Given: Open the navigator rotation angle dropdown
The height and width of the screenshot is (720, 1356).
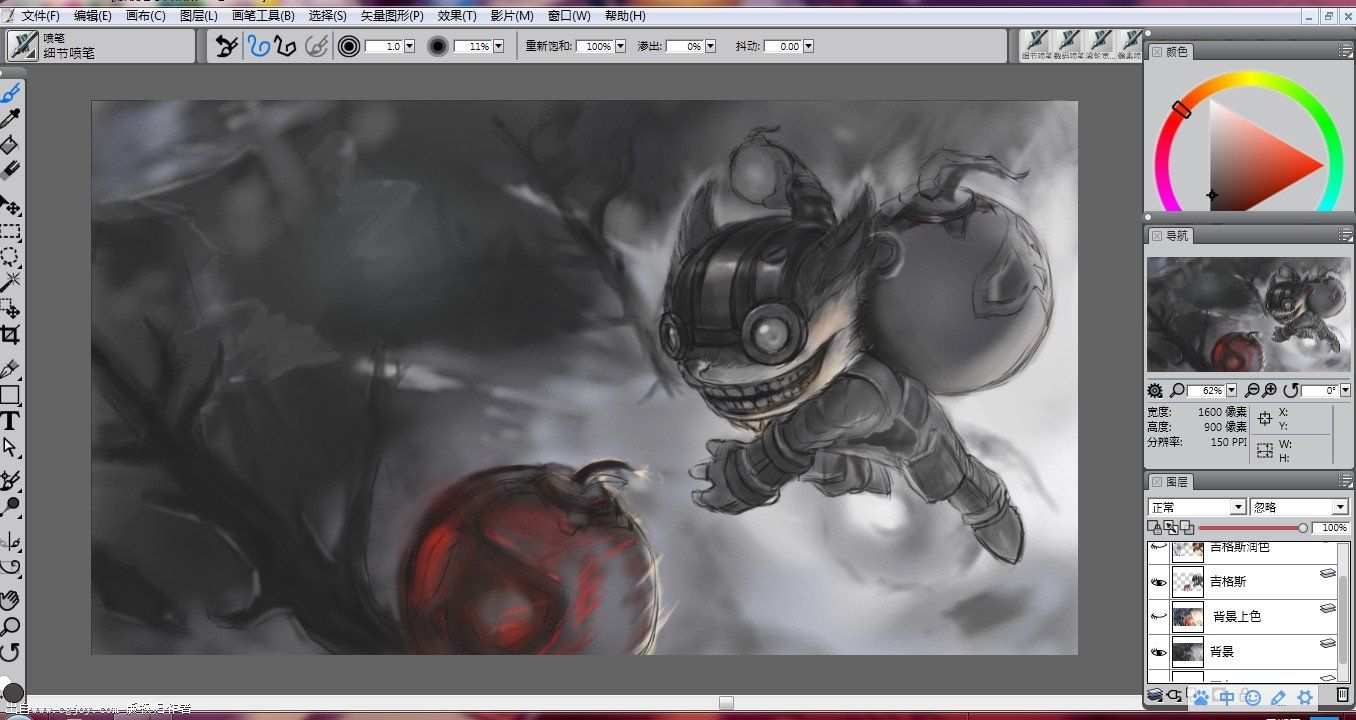Looking at the screenshot, I should 1345,390.
